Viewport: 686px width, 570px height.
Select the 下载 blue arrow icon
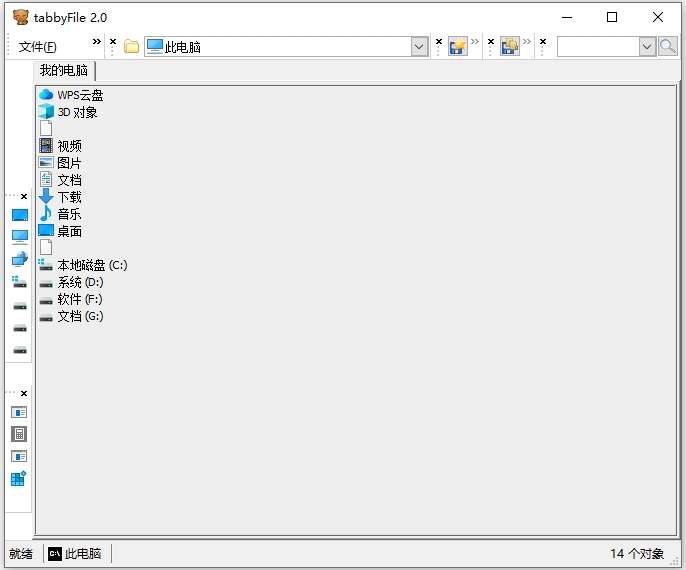click(46, 196)
